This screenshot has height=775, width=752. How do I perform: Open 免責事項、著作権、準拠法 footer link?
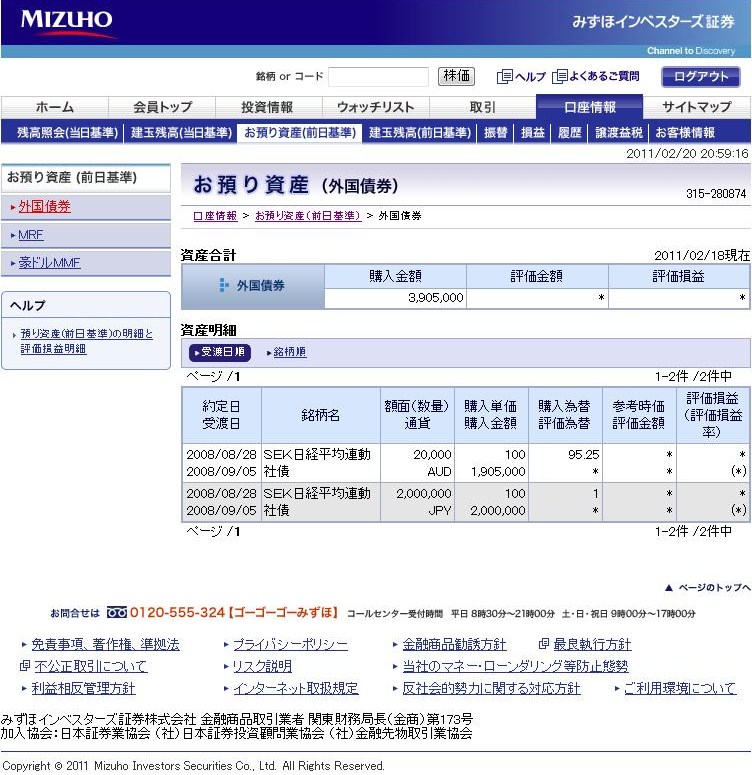pyautogui.click(x=105, y=644)
